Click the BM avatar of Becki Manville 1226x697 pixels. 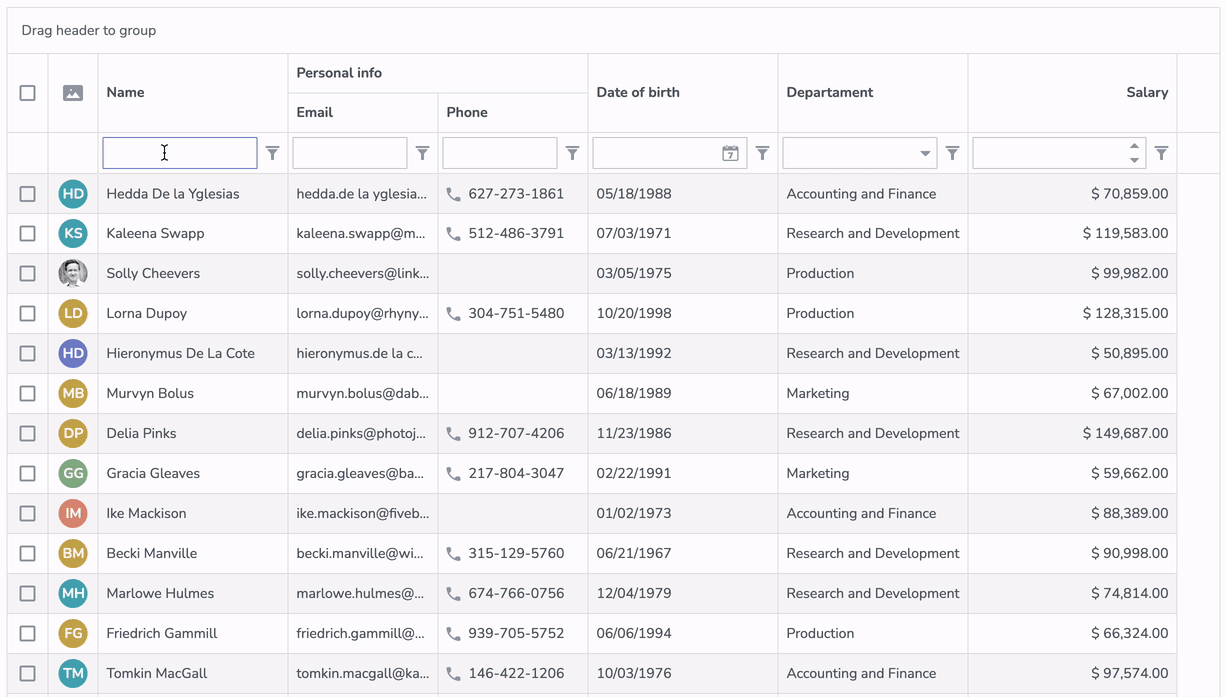point(73,554)
